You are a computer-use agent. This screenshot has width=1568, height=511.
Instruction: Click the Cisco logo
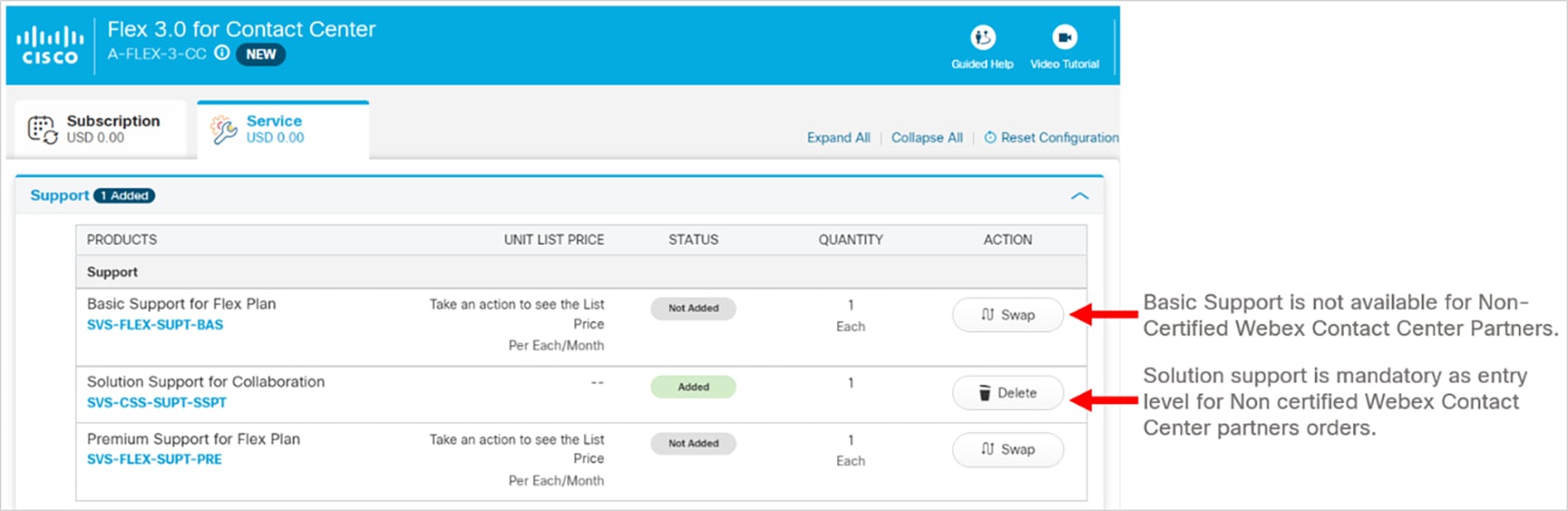pos(50,45)
